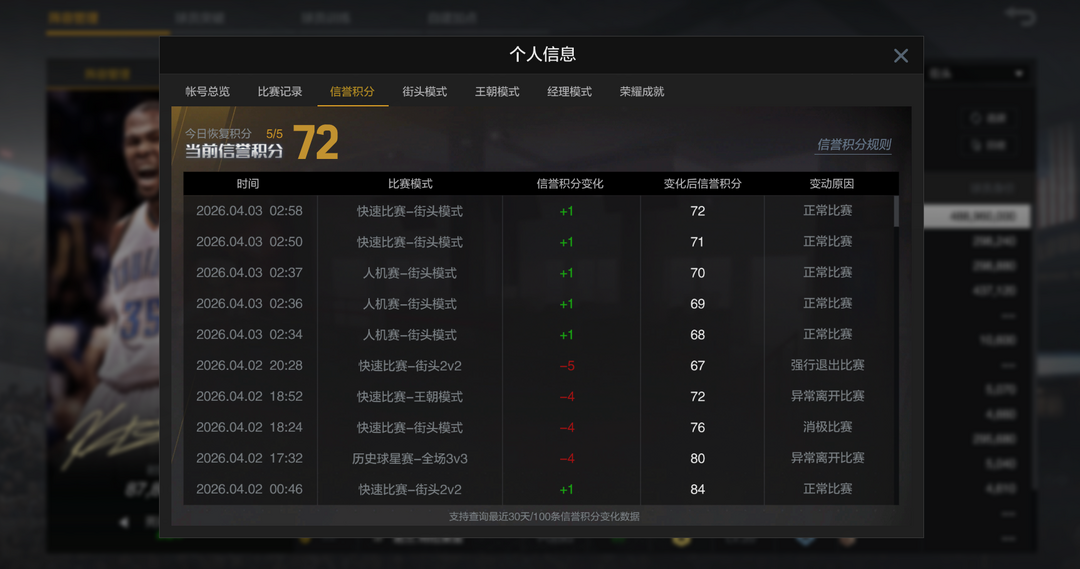
Task: Click the resulting score 76 cell
Action: coord(698,427)
